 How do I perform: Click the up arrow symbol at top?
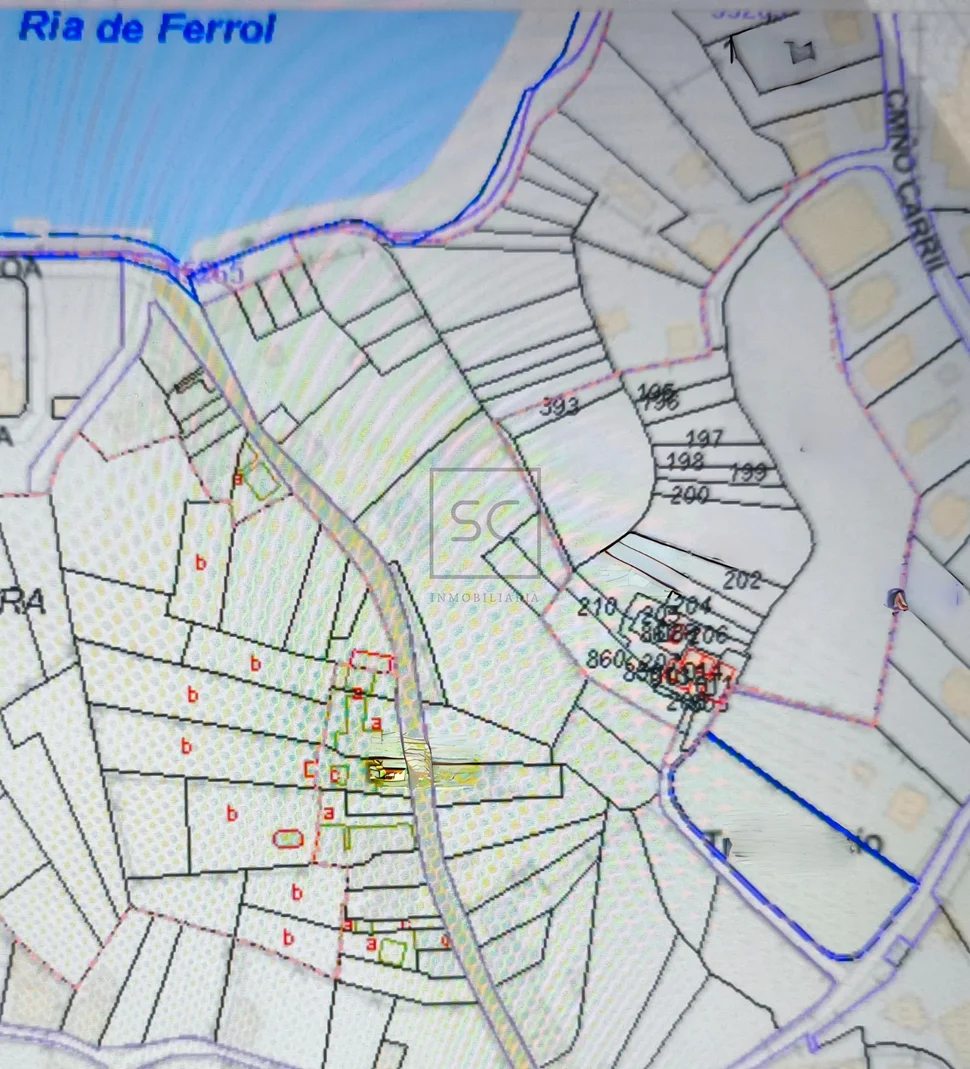coord(733,48)
